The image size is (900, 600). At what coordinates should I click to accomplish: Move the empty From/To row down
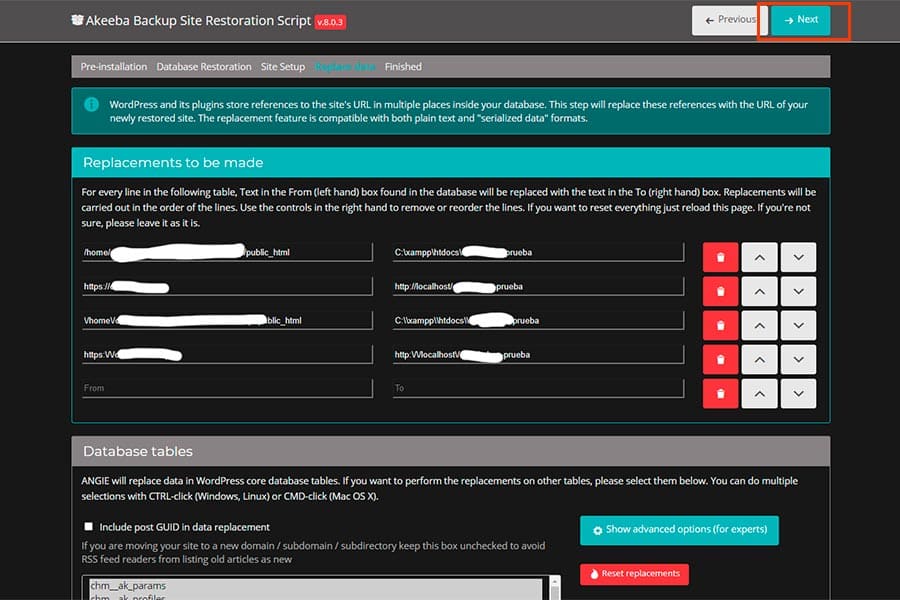798,394
